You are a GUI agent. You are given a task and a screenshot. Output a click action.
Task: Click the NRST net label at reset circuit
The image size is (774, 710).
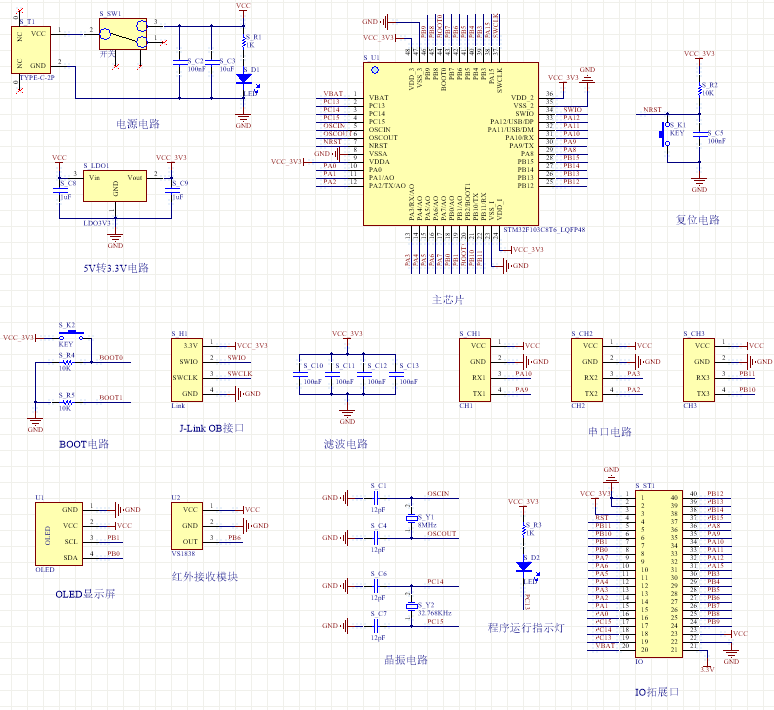coord(652,110)
